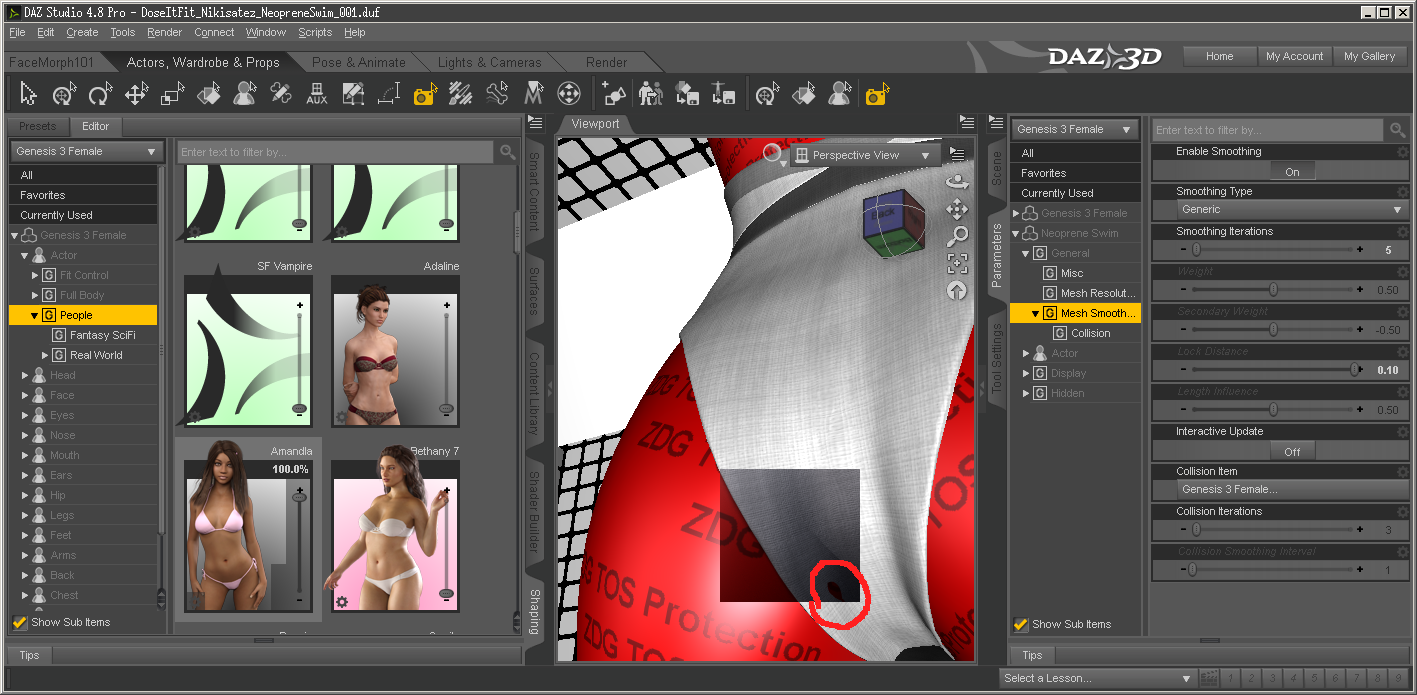Open the Content Library side tab
1417x695 pixels.
pyautogui.click(x=534, y=392)
